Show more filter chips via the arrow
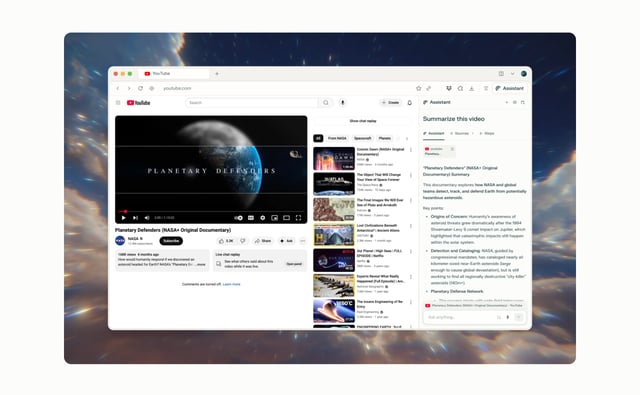This screenshot has height=395, width=640. (407, 138)
